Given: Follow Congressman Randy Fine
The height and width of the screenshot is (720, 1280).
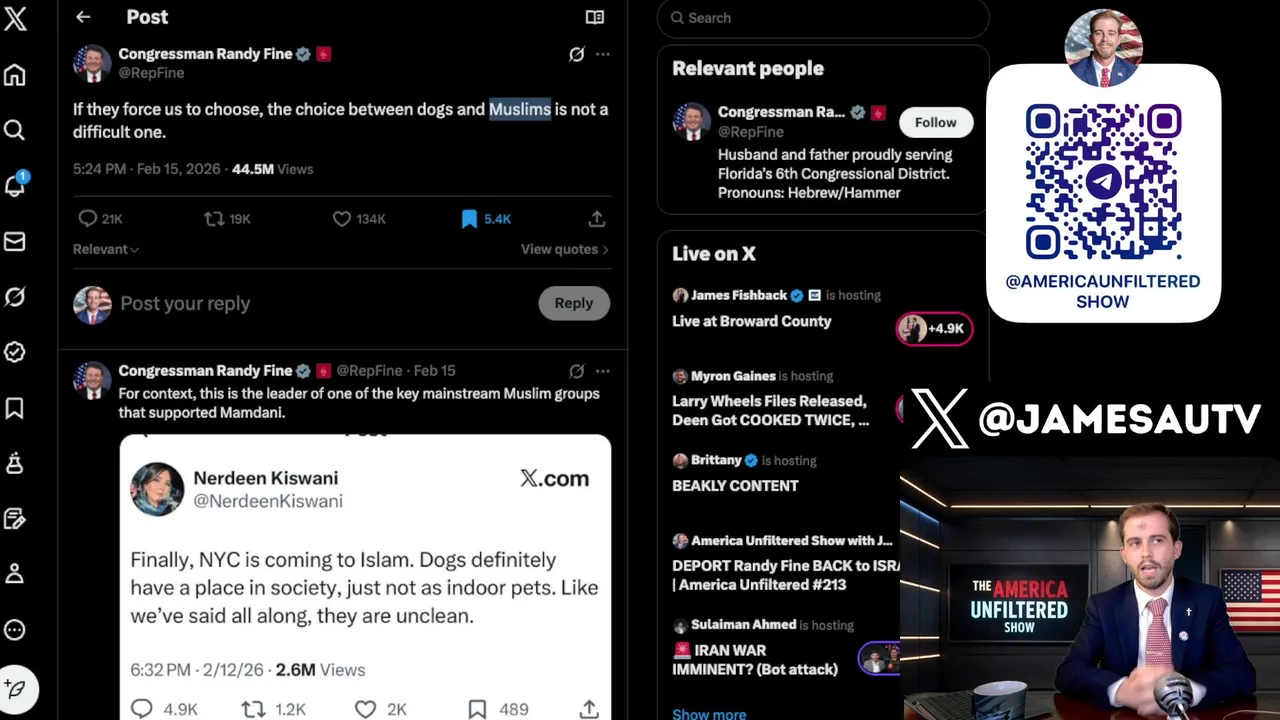Looking at the screenshot, I should pyautogui.click(x=935, y=122).
